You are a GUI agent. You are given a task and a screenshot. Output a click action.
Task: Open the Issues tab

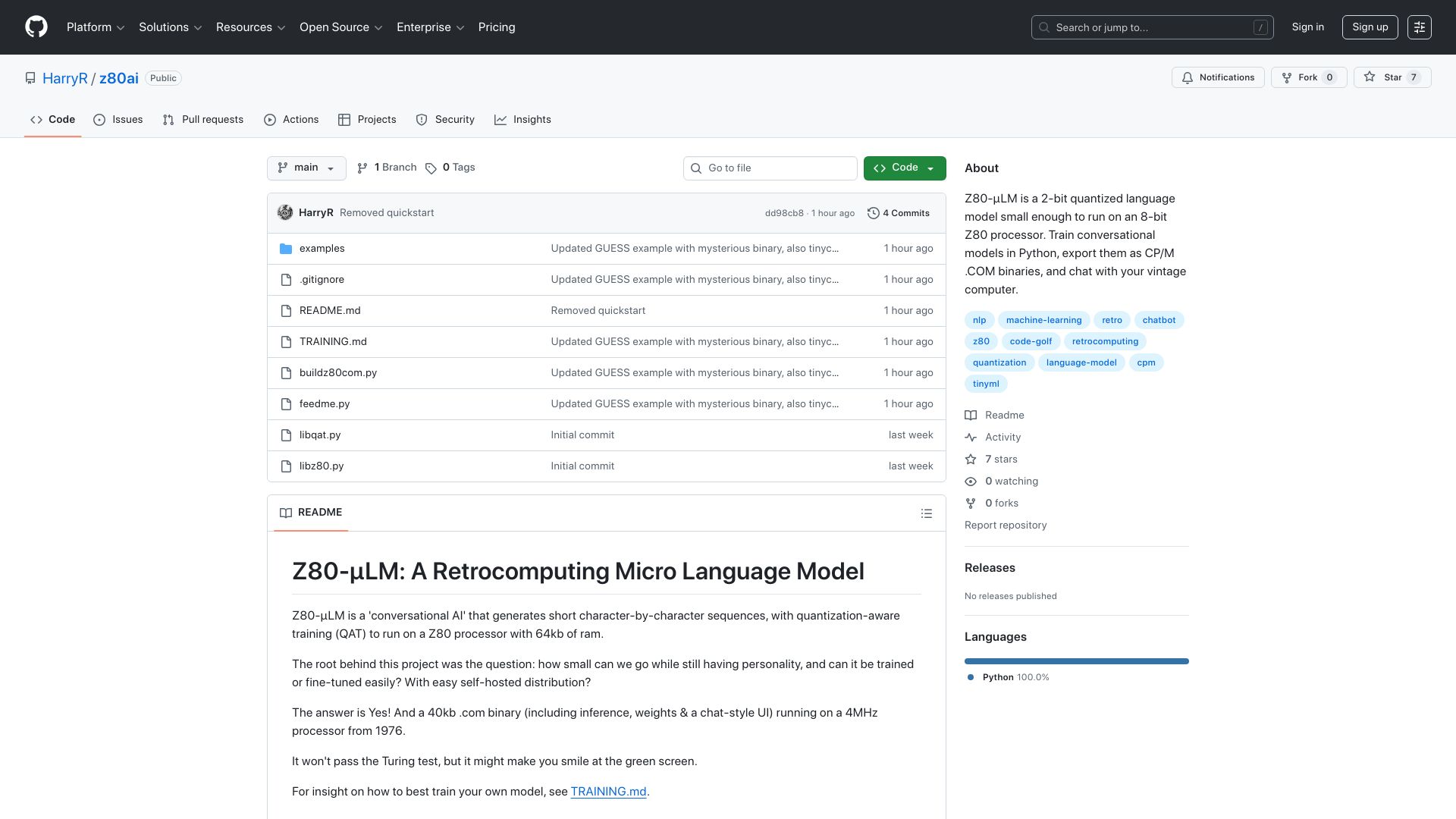click(x=118, y=120)
